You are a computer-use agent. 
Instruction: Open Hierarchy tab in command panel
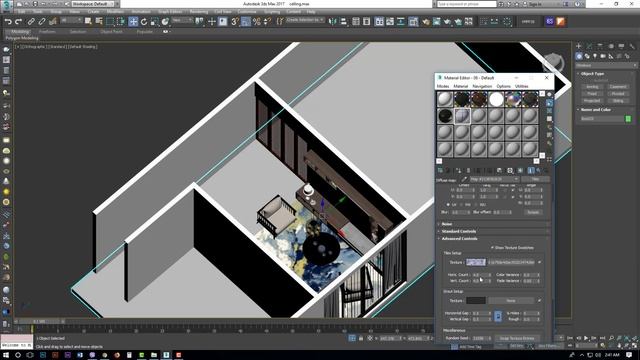point(600,47)
